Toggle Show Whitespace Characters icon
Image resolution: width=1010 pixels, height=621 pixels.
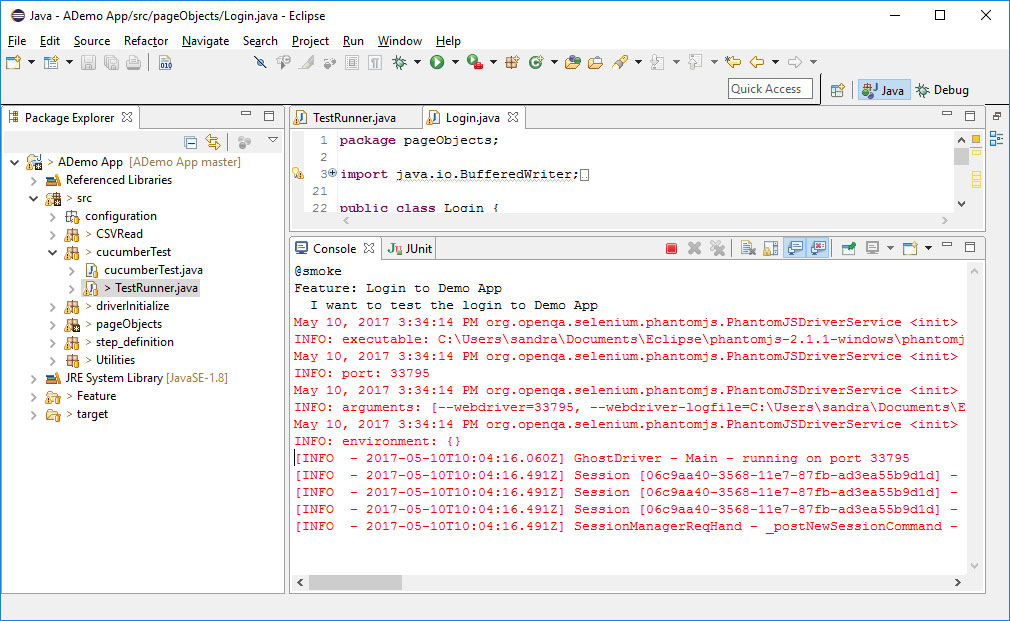point(375,62)
